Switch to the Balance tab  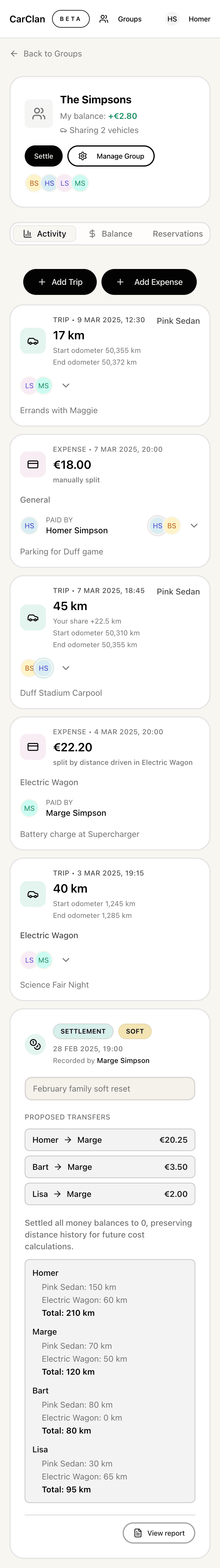tap(110, 234)
